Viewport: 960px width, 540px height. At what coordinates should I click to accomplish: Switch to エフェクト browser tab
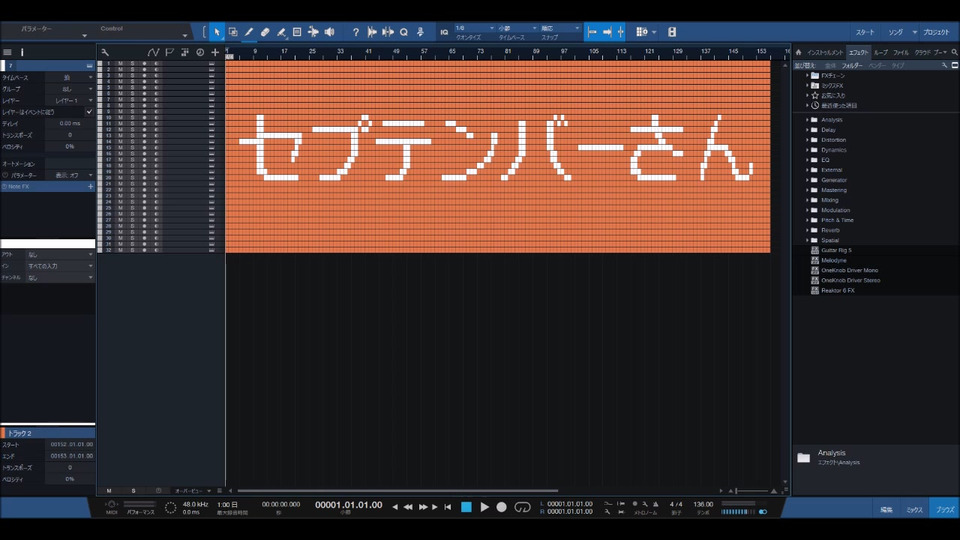pyautogui.click(x=858, y=53)
